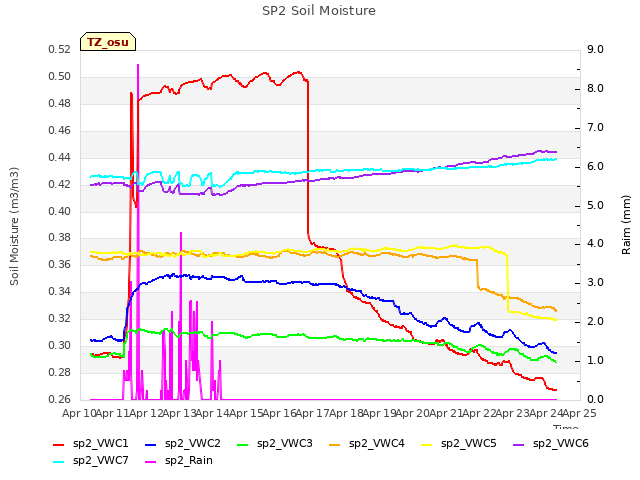Click the yellow sp2_VWC5 legend swatch

point(427,444)
